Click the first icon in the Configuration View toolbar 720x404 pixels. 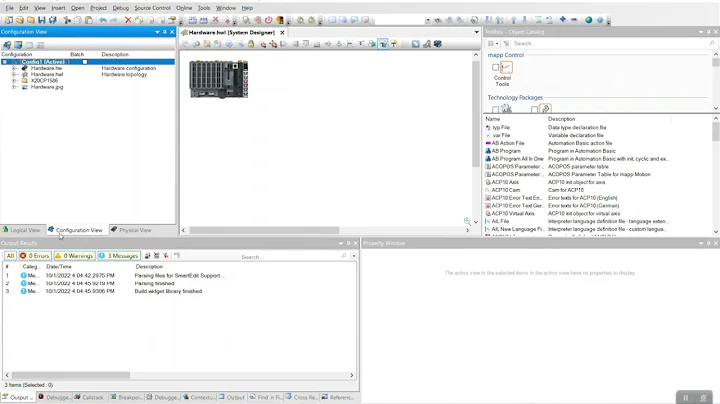7,45
